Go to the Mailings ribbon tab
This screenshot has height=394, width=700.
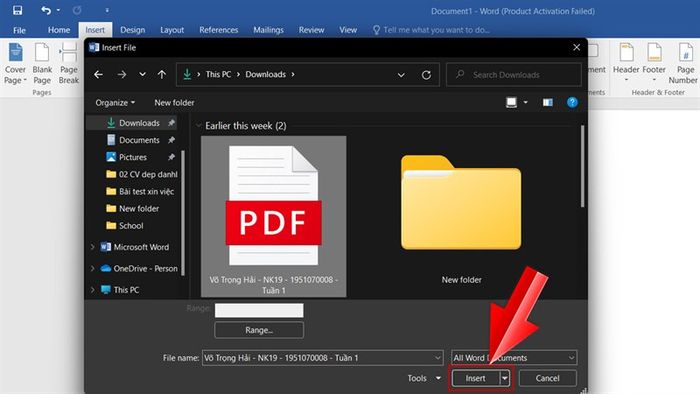[268, 30]
